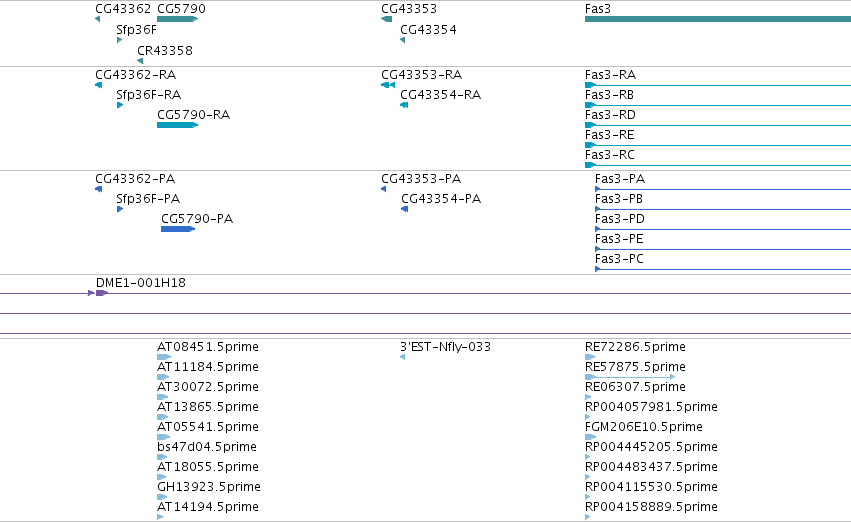This screenshot has height=522, width=851.
Task: Select the DME1-001H18 clone marker
Action: pos(102,293)
